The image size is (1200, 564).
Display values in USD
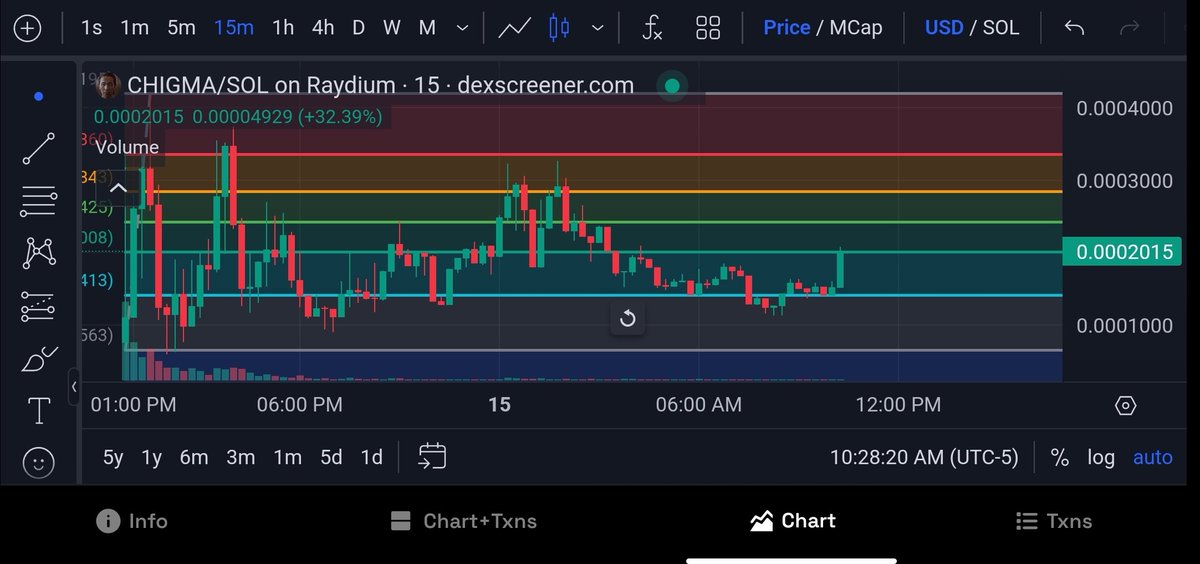944,28
